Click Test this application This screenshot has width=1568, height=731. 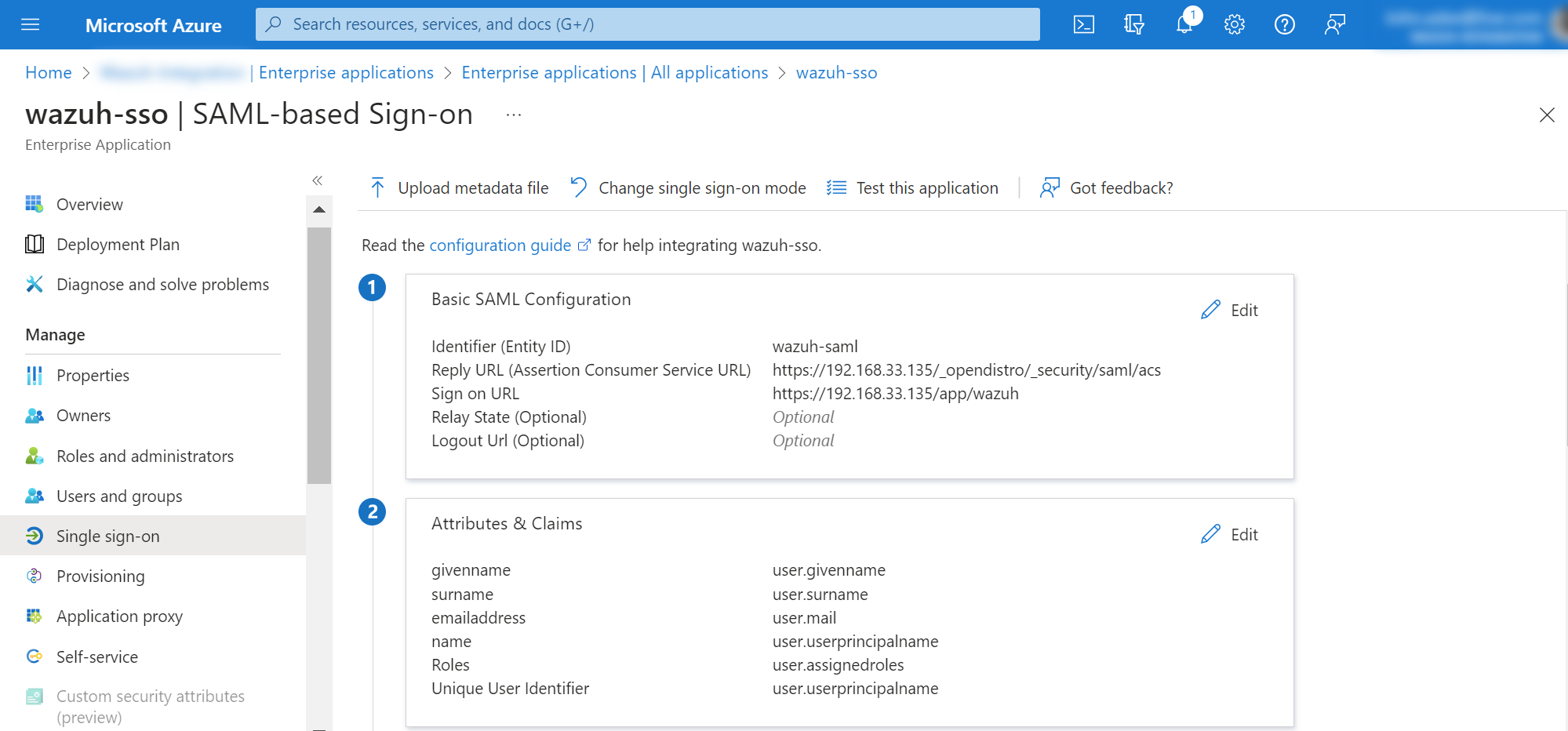tap(913, 187)
